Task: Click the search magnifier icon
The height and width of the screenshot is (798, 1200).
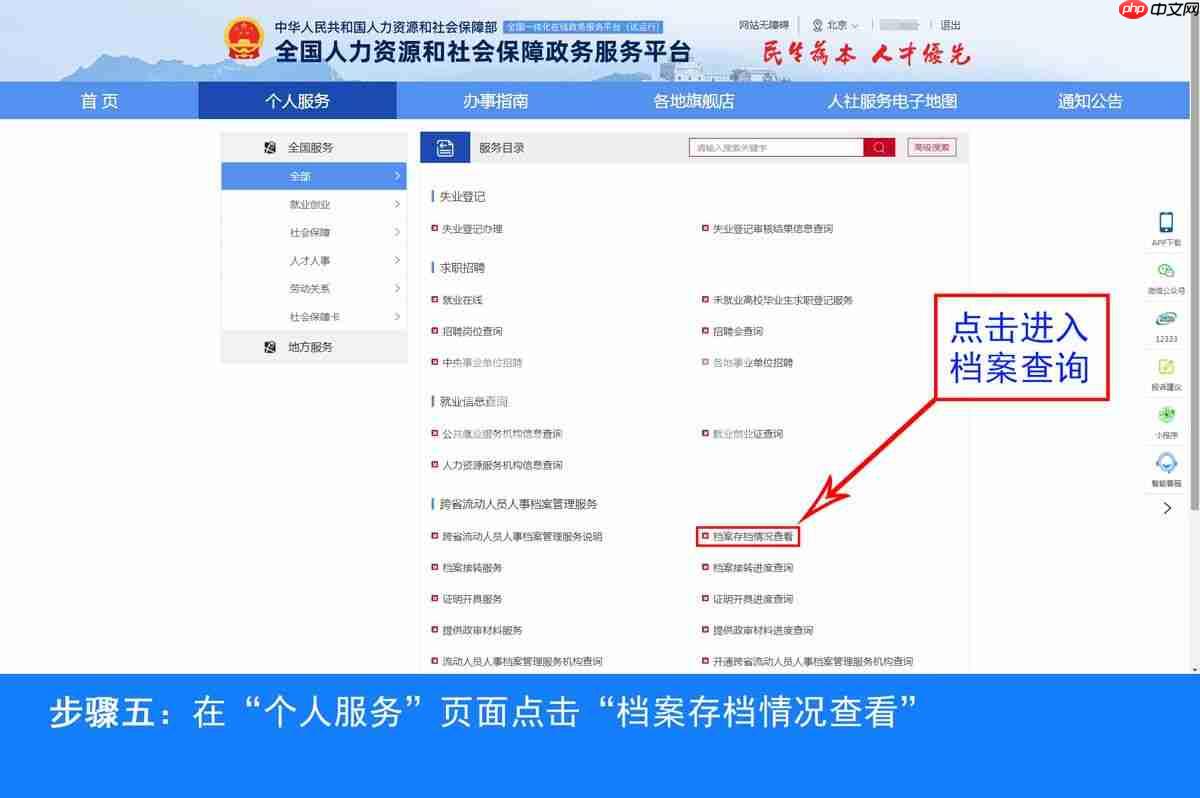Action: pos(878,147)
